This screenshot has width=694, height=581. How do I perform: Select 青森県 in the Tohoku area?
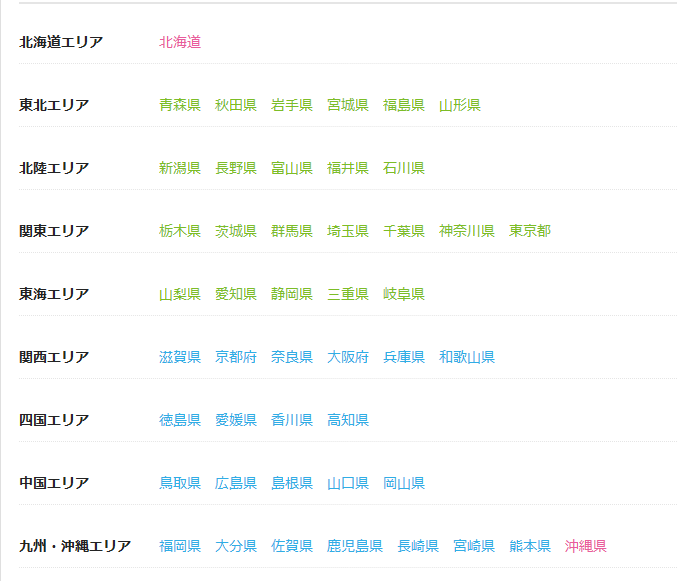[x=180, y=105]
